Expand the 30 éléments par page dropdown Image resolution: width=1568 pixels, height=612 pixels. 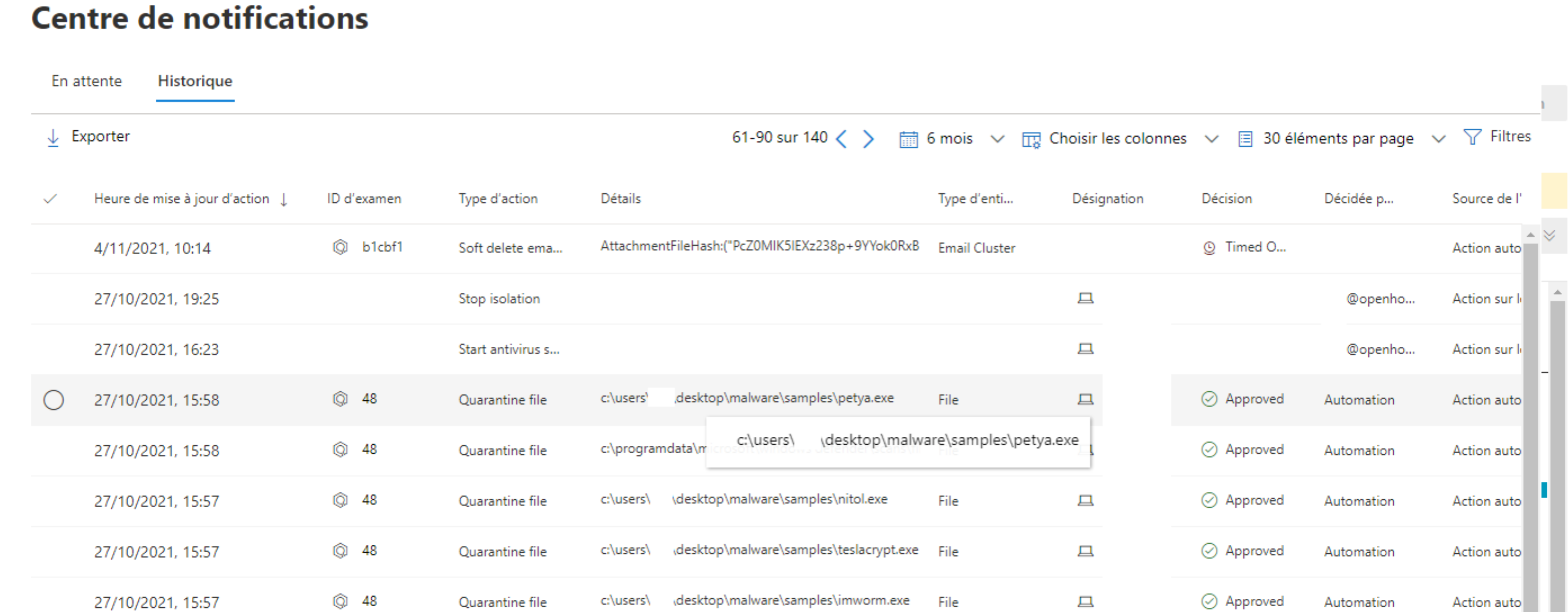pyautogui.click(x=1438, y=139)
